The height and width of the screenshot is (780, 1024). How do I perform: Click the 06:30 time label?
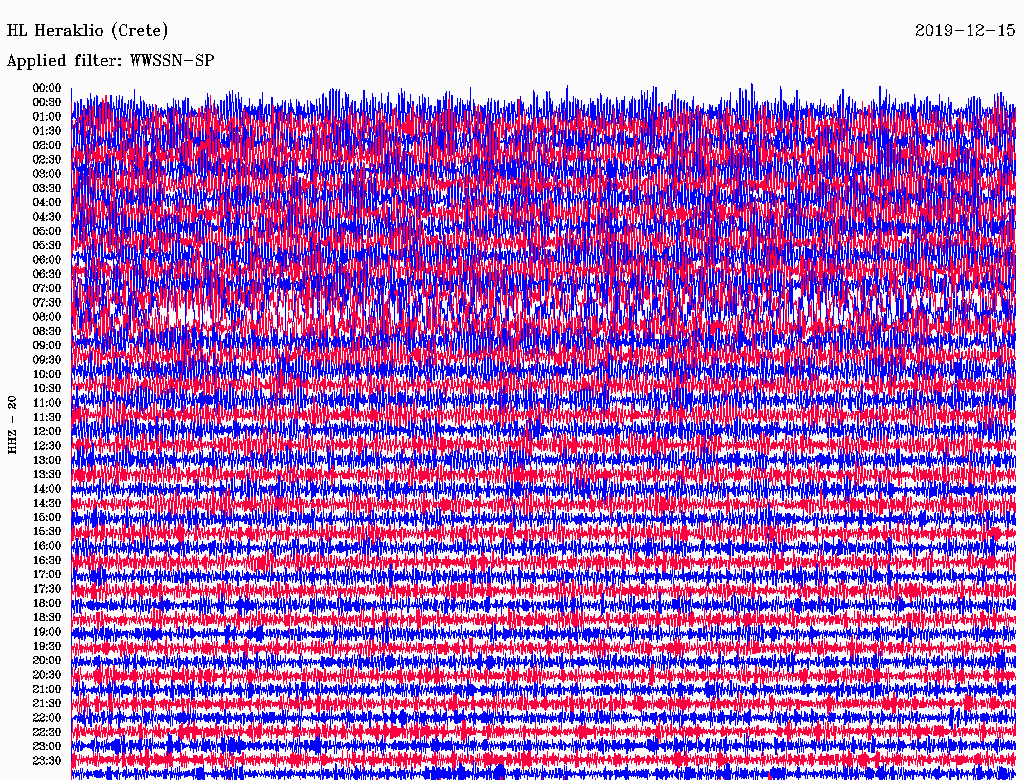(47, 274)
